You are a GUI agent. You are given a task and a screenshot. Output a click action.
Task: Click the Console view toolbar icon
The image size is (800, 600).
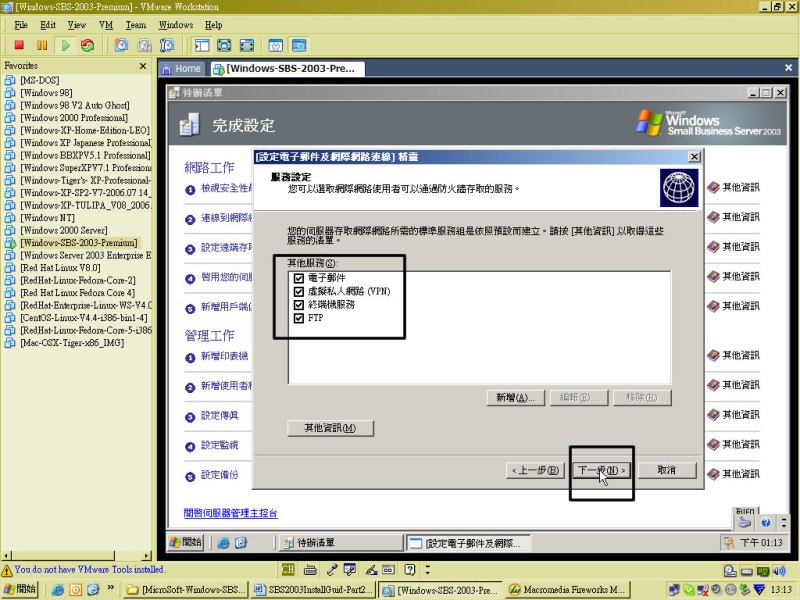tap(299, 45)
